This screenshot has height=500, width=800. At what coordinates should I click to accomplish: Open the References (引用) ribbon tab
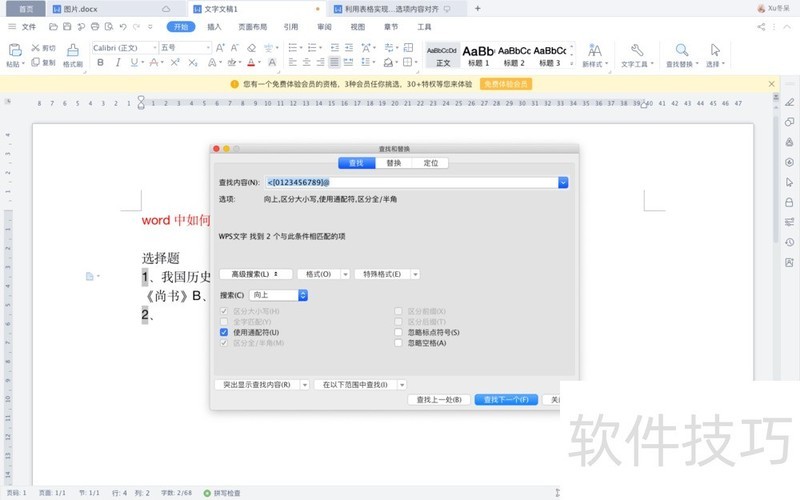click(291, 27)
